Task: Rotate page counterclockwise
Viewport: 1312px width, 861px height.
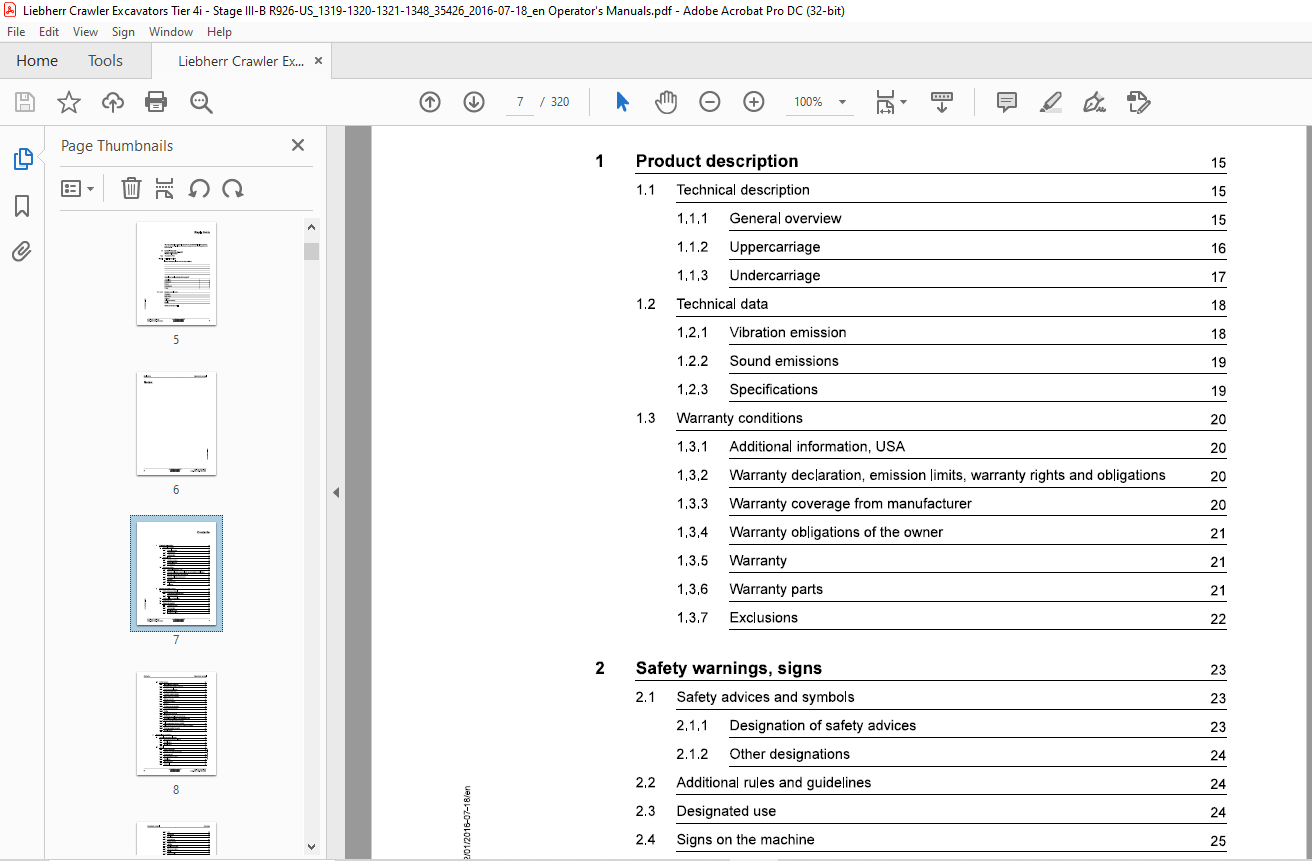Action: click(x=199, y=188)
